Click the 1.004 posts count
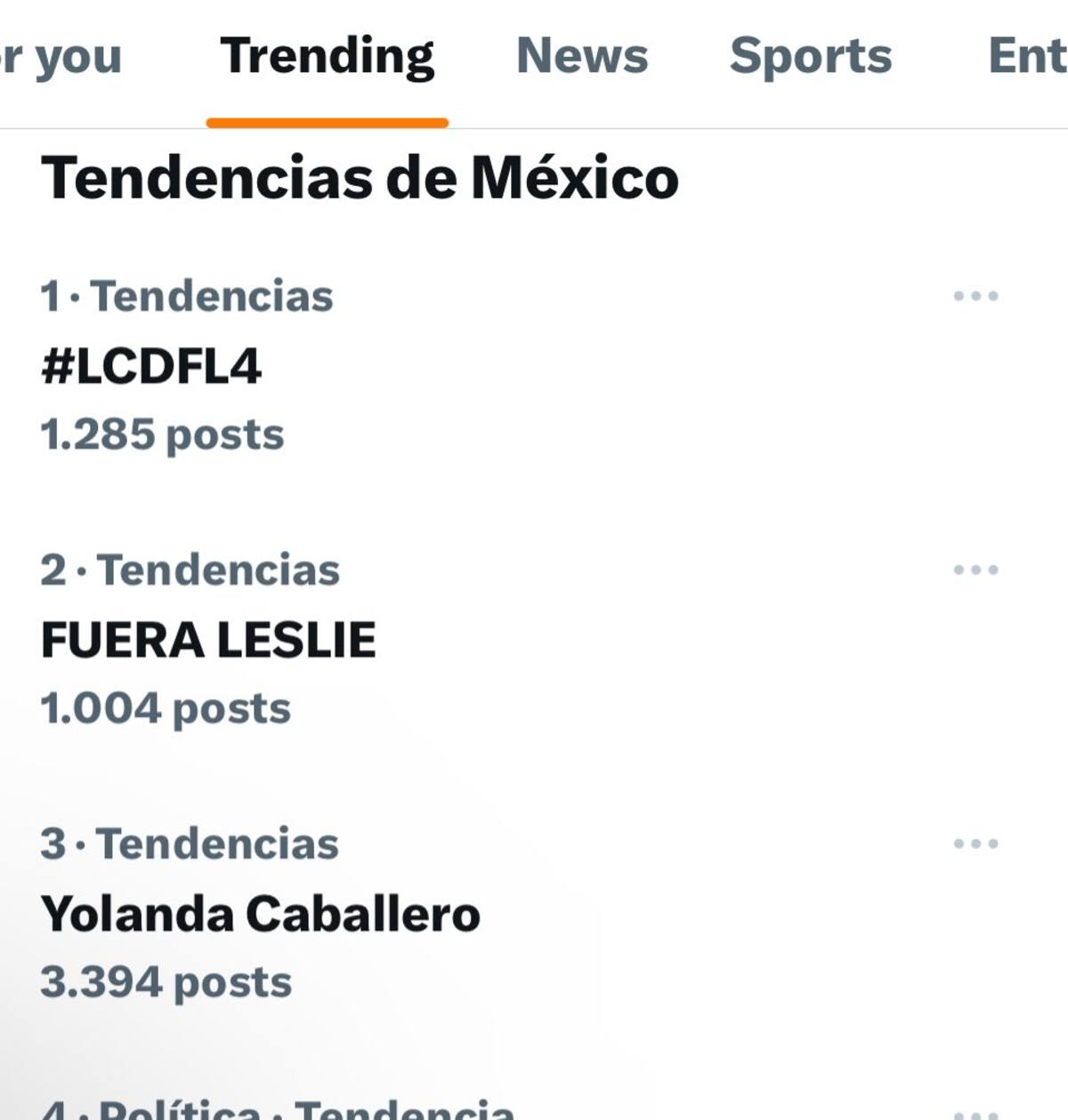Image resolution: width=1068 pixels, height=1120 pixels. 166,710
